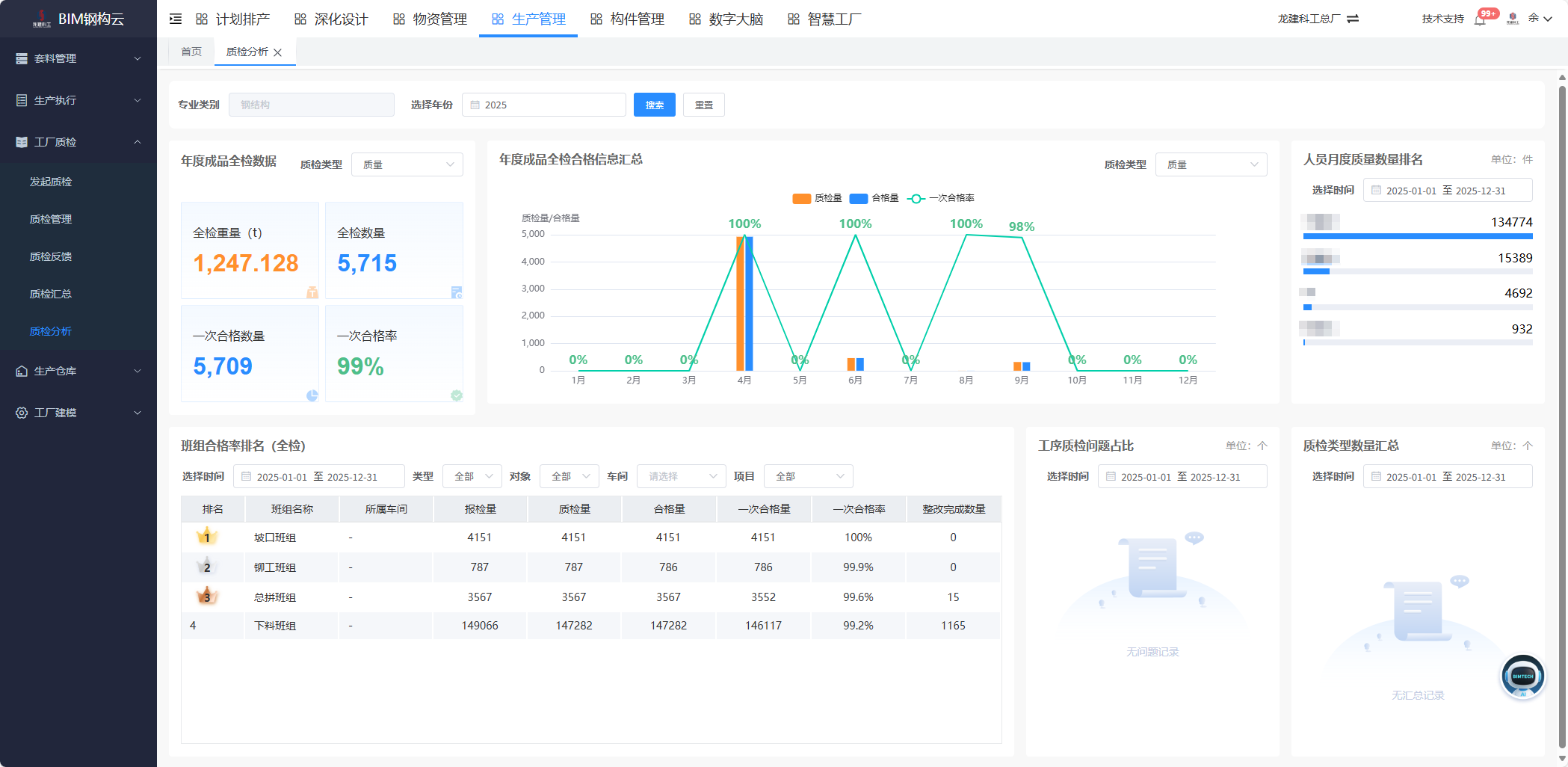This screenshot has width=1568, height=767.
Task: Go to 质检反馈 in sidebar
Action: tap(51, 256)
